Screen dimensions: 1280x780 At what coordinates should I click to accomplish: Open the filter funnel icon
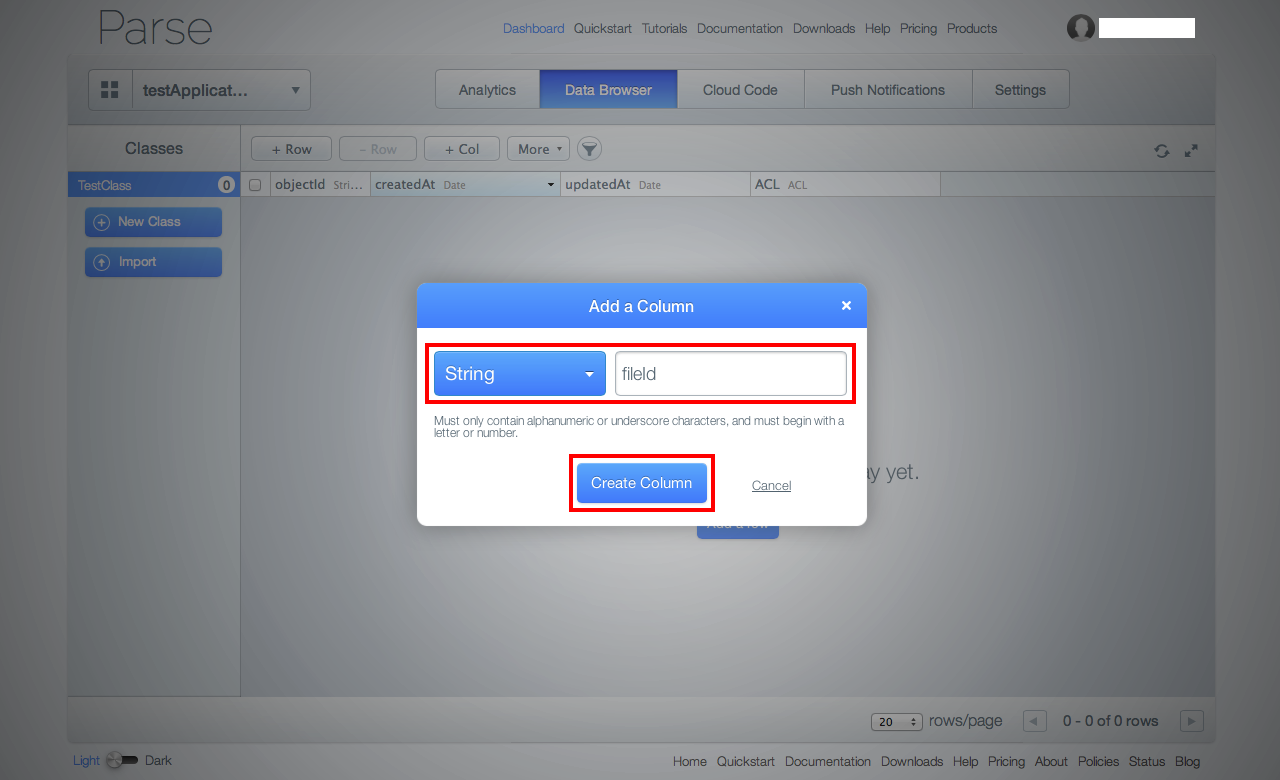pos(590,149)
